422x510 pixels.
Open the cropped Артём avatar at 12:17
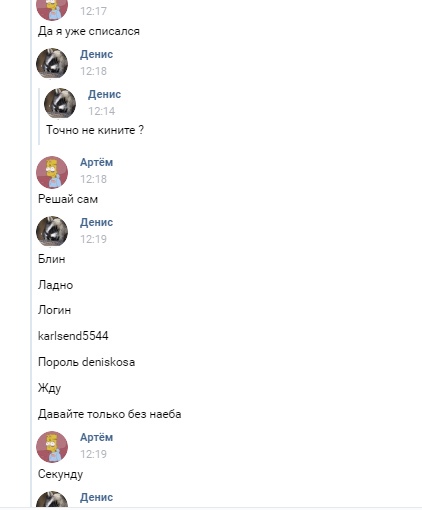point(52,10)
